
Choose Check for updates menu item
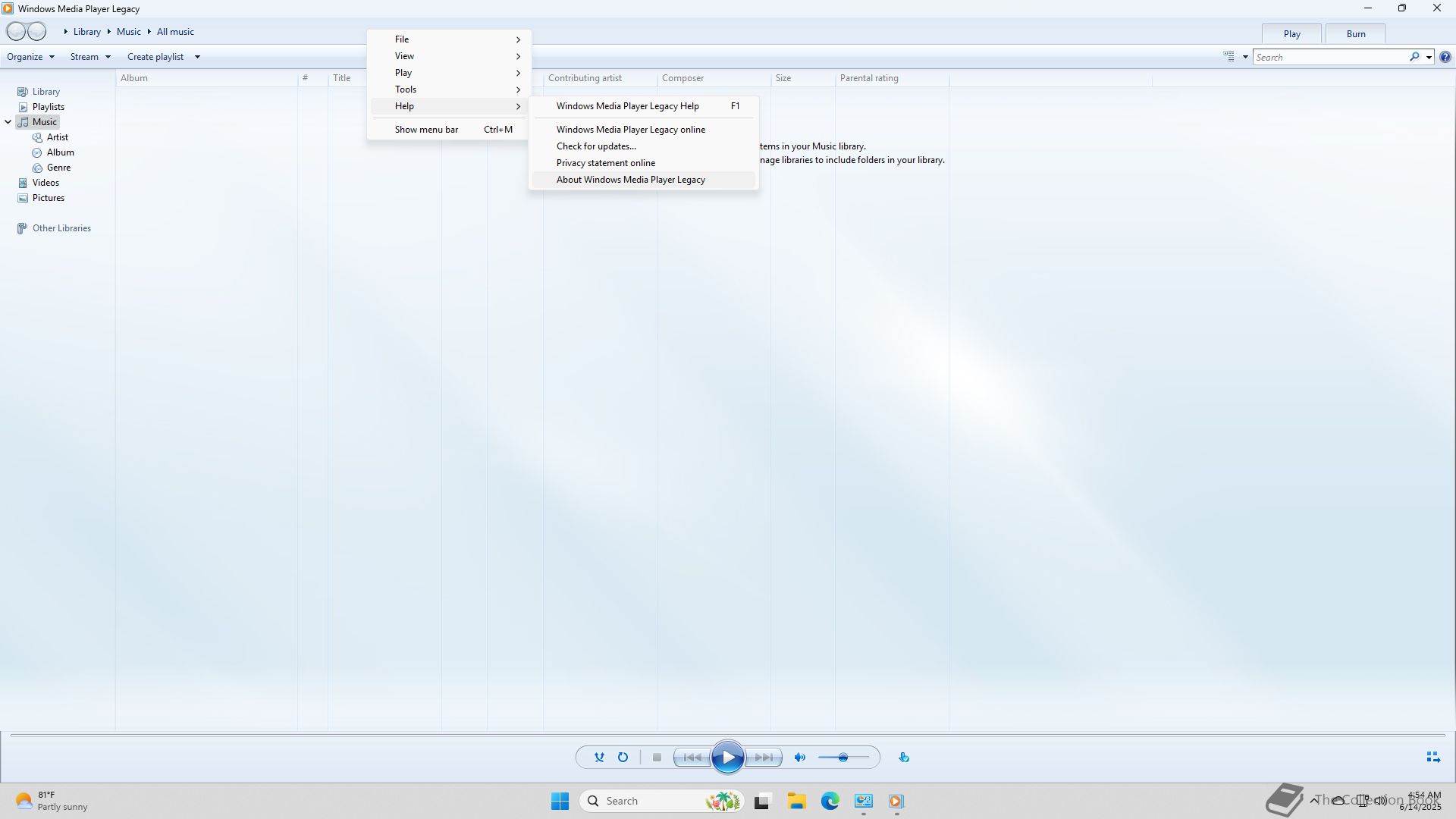click(x=596, y=146)
